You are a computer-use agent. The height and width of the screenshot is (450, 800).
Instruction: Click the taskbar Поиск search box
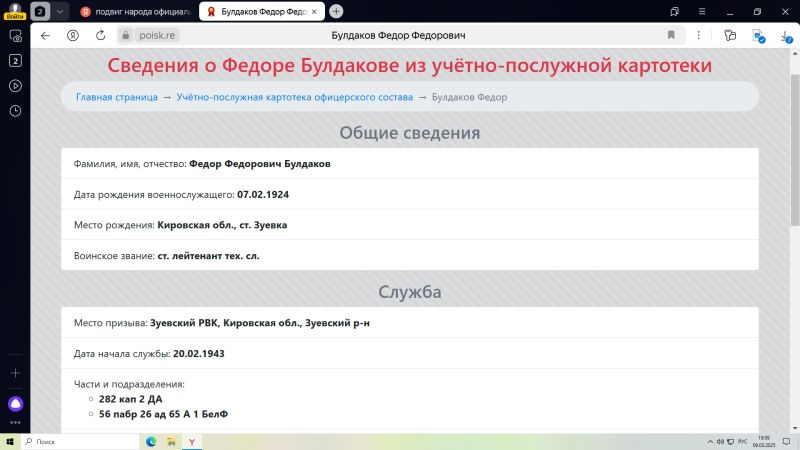(80, 442)
